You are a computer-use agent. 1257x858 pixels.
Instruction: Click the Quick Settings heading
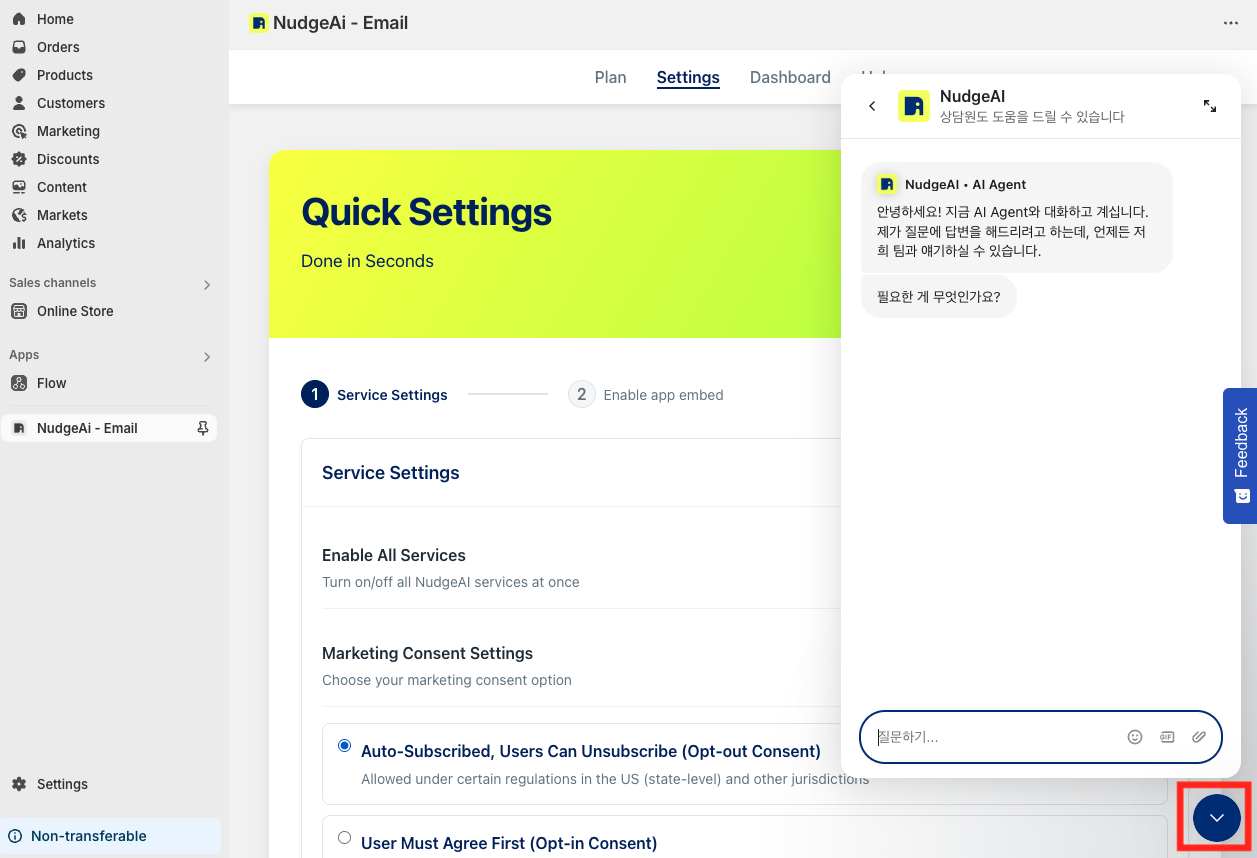pyautogui.click(x=426, y=212)
